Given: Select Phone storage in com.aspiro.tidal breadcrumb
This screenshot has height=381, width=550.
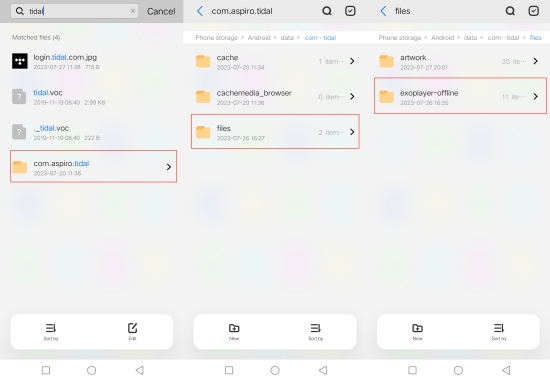Looking at the screenshot, I should click(x=216, y=38).
